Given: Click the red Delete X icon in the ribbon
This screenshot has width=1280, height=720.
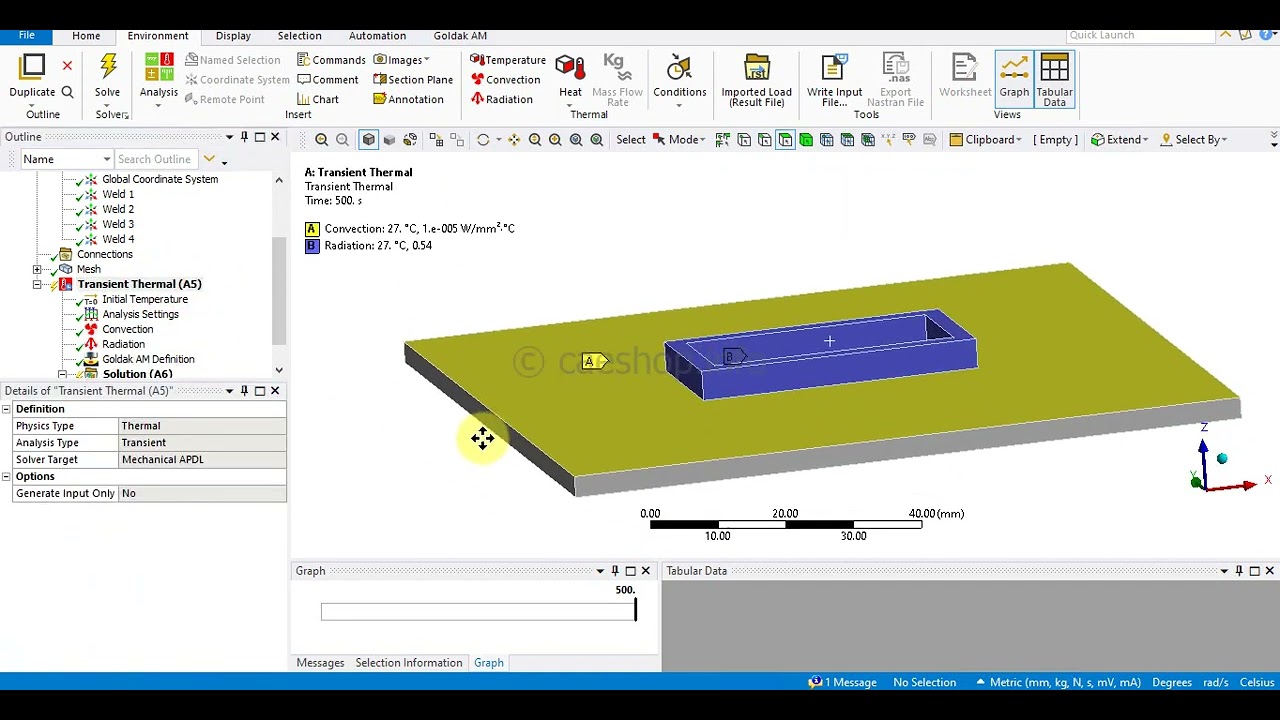Looking at the screenshot, I should [67, 66].
